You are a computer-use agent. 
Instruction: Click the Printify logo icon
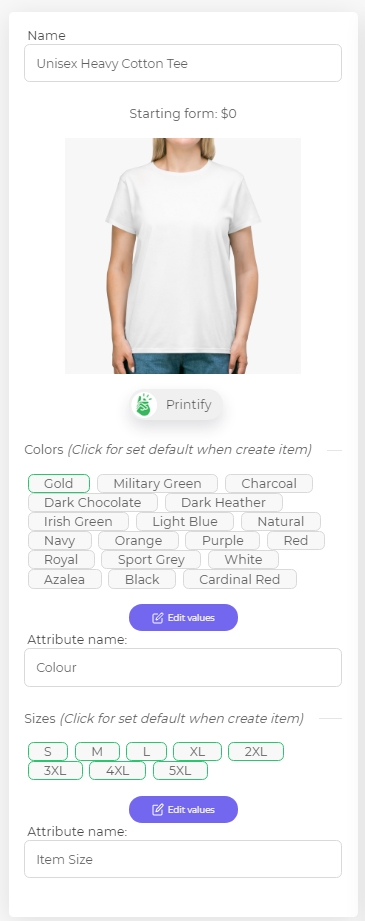coord(143,405)
